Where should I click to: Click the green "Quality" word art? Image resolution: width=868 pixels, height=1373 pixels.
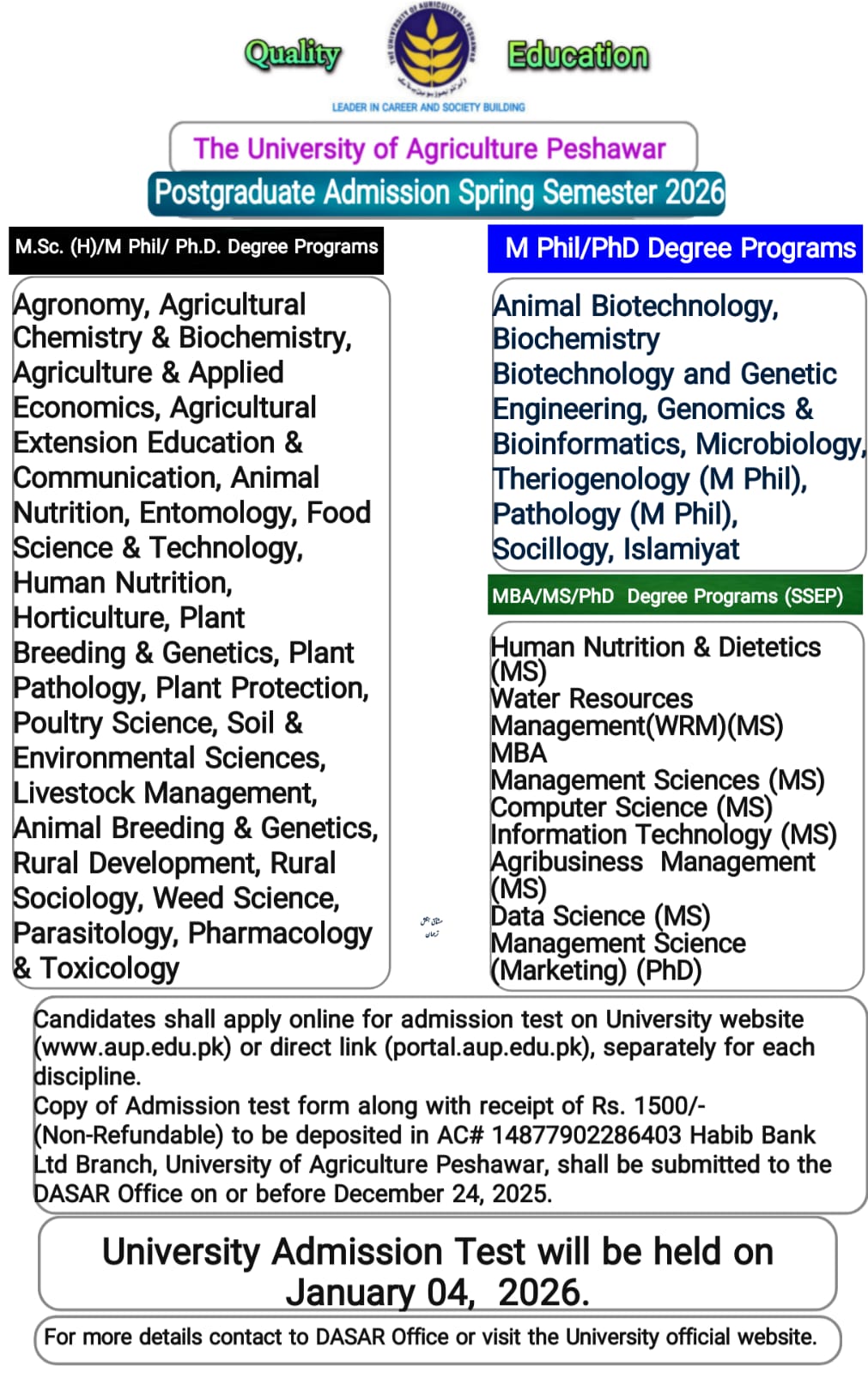[293, 54]
